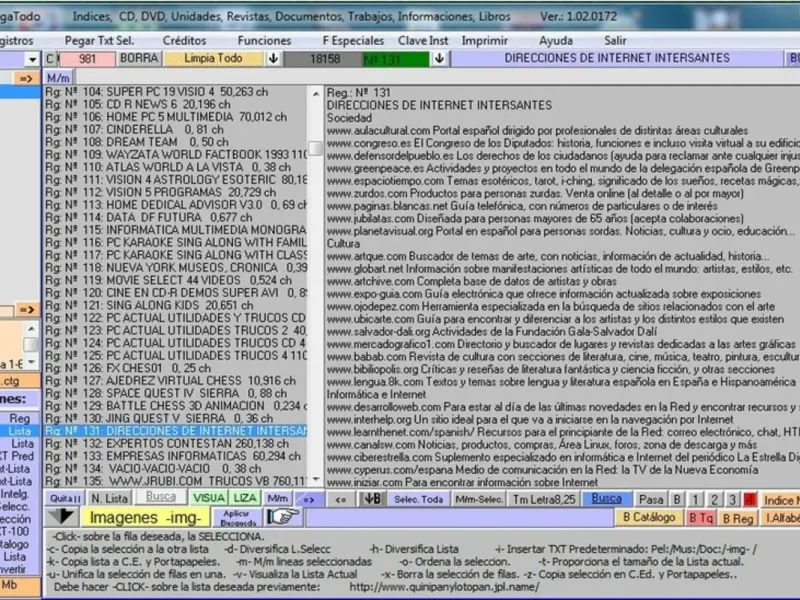
Task: Click the M/m-Selec. button
Action: tap(479, 499)
